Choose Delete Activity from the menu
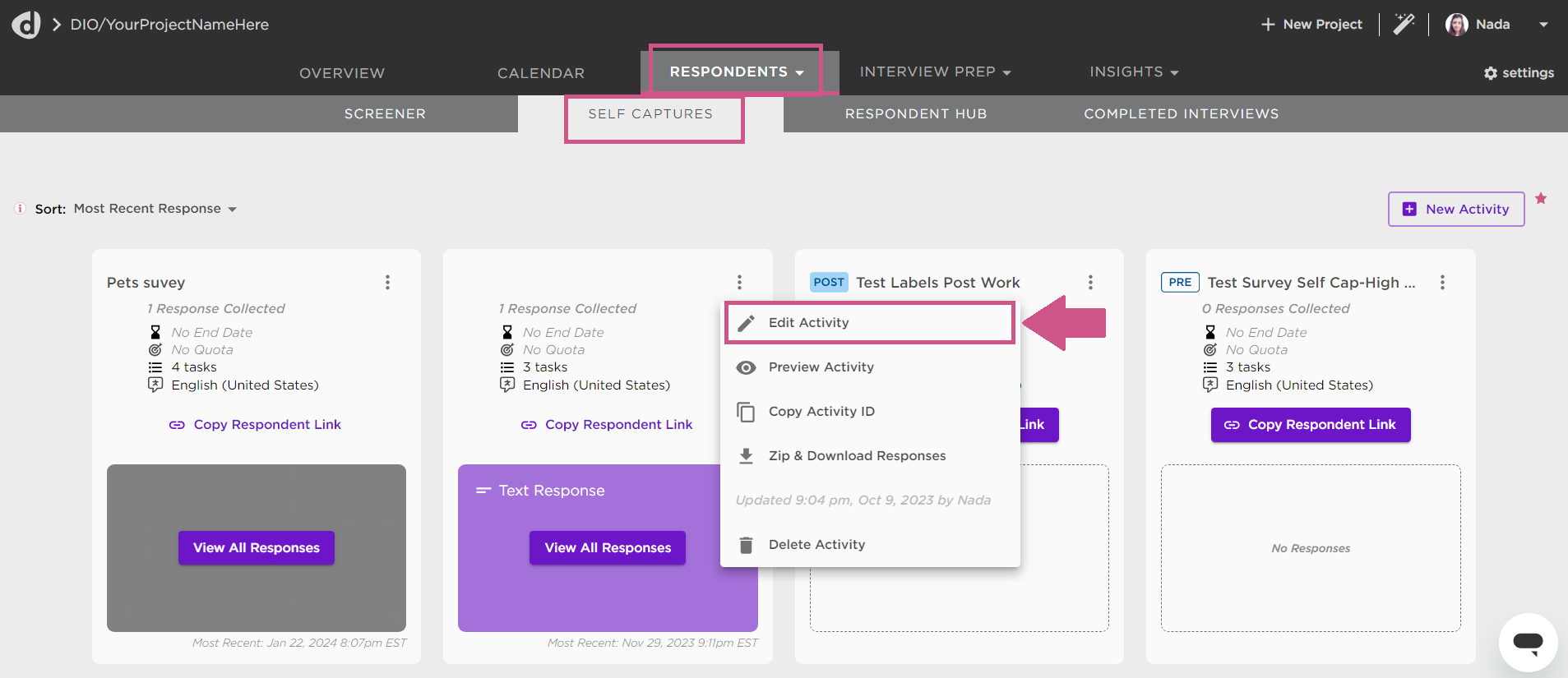Screen dimensions: 1568x678 click(870, 545)
